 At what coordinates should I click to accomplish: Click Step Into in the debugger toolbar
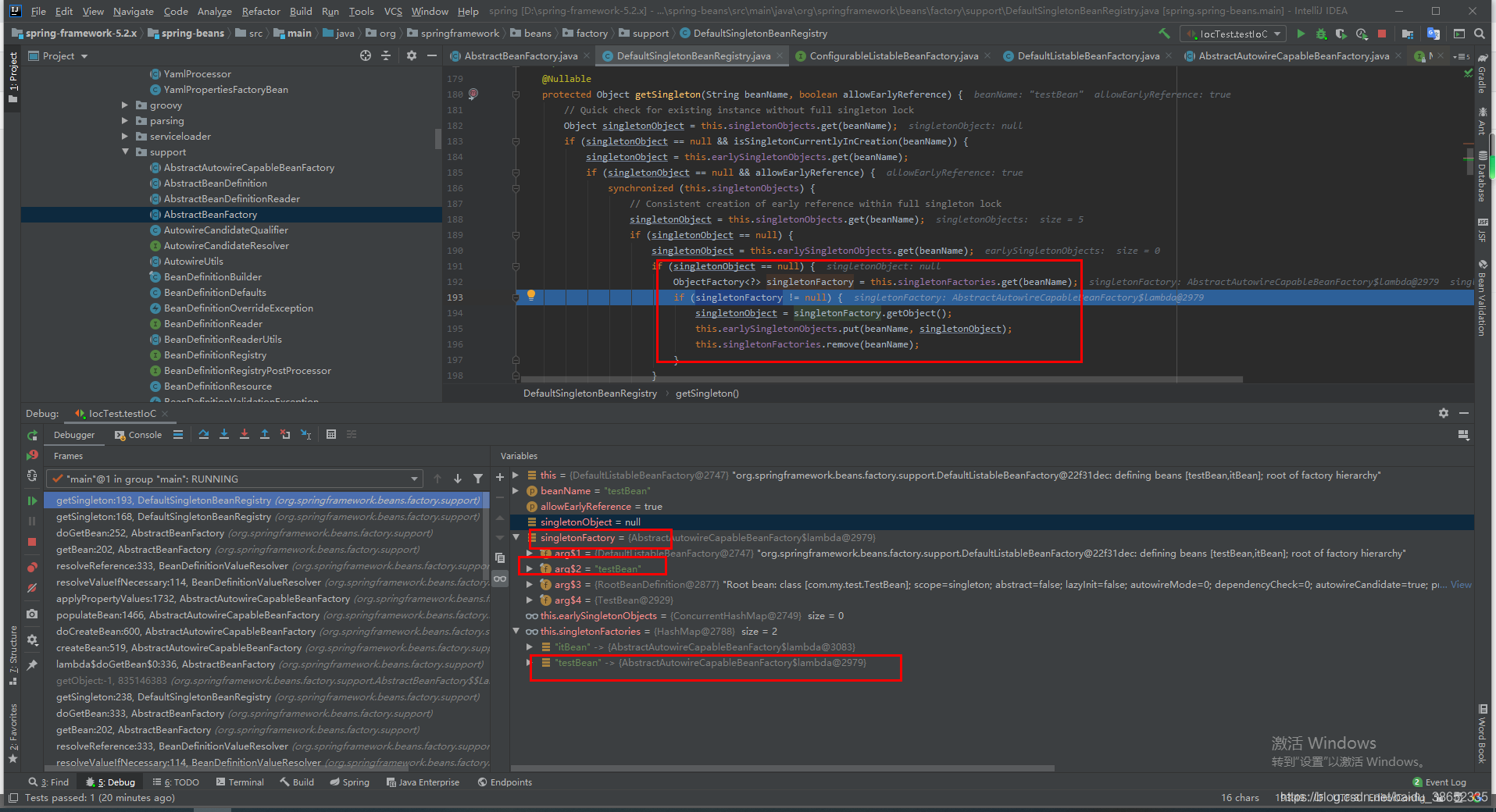point(224,434)
